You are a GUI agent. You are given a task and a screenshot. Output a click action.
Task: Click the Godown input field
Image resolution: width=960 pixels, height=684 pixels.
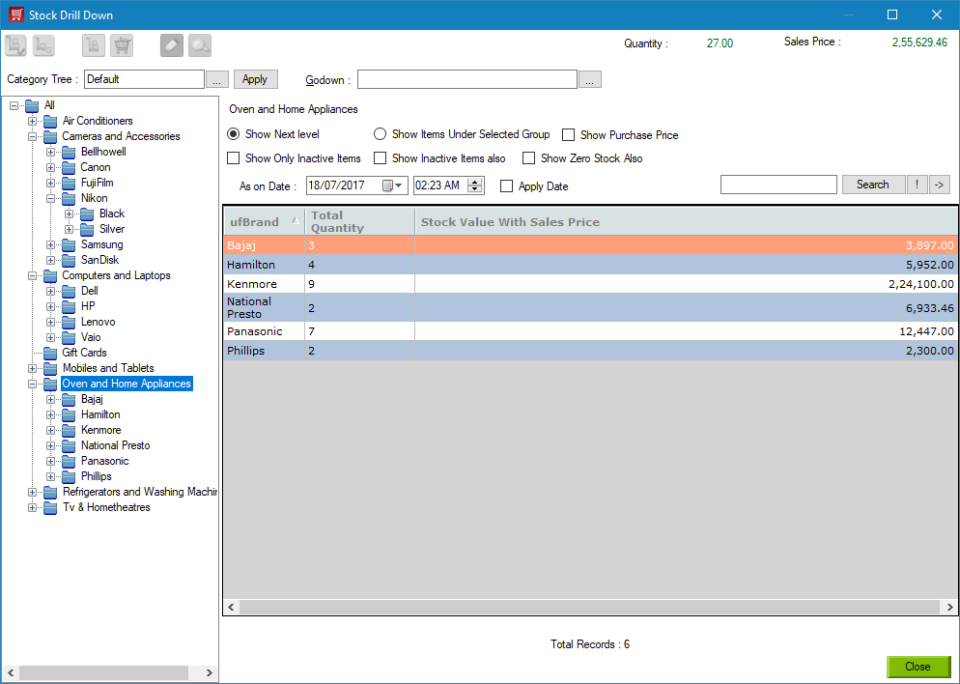click(x=467, y=79)
